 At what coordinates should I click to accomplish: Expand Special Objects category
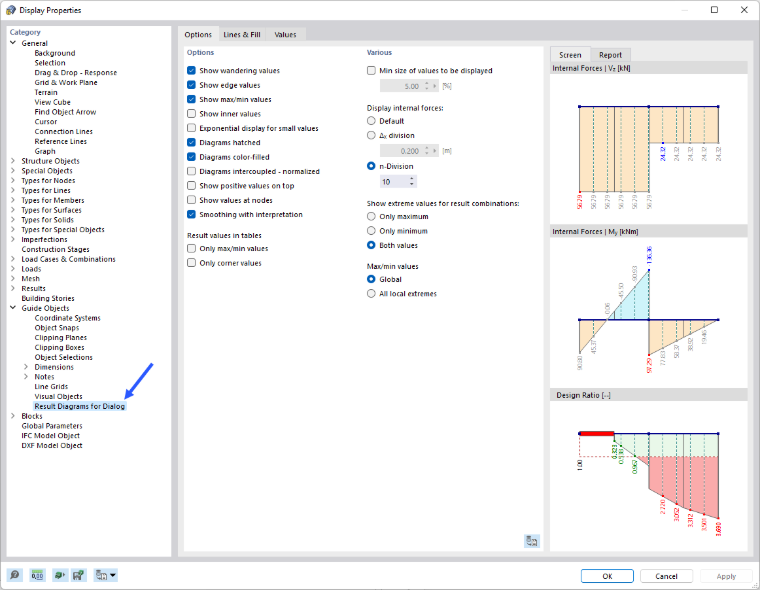pos(13,171)
